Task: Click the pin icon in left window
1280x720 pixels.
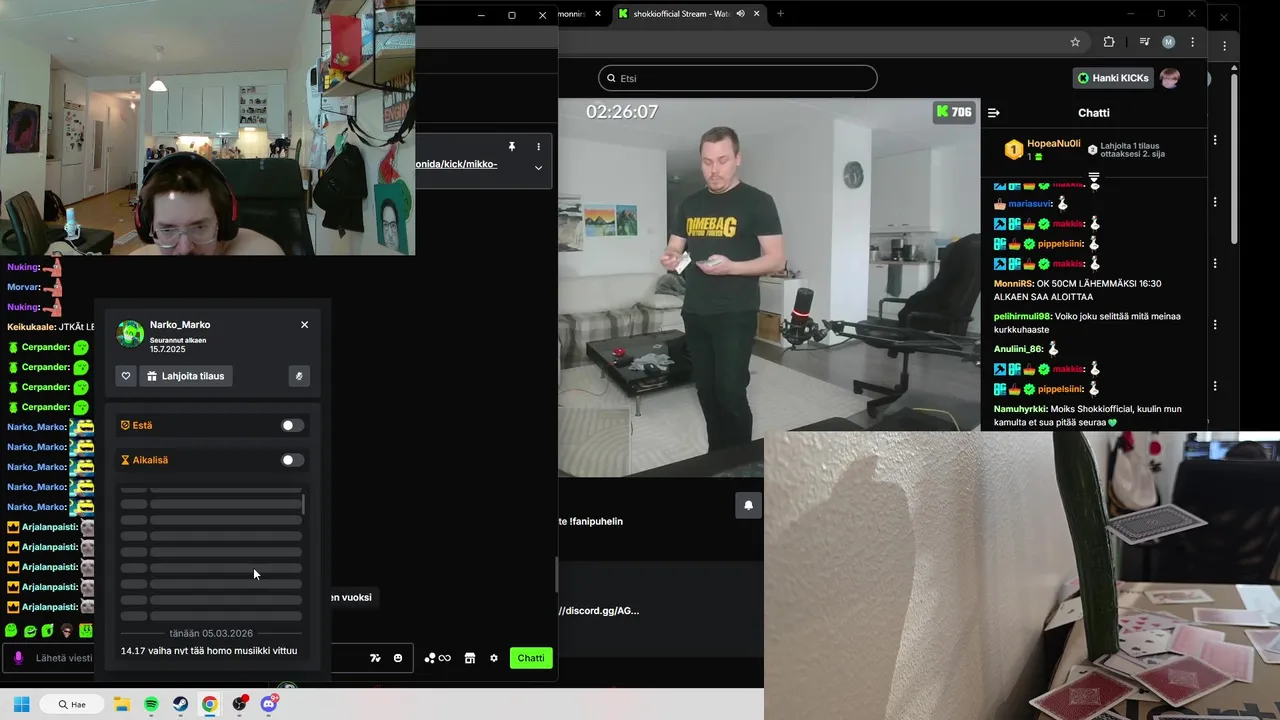Action: pos(512,146)
